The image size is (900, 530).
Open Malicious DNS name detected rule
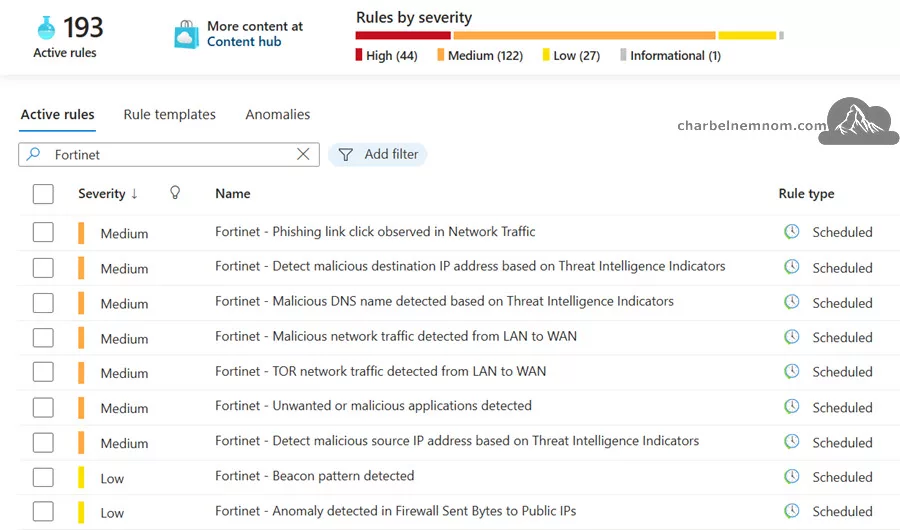(444, 301)
